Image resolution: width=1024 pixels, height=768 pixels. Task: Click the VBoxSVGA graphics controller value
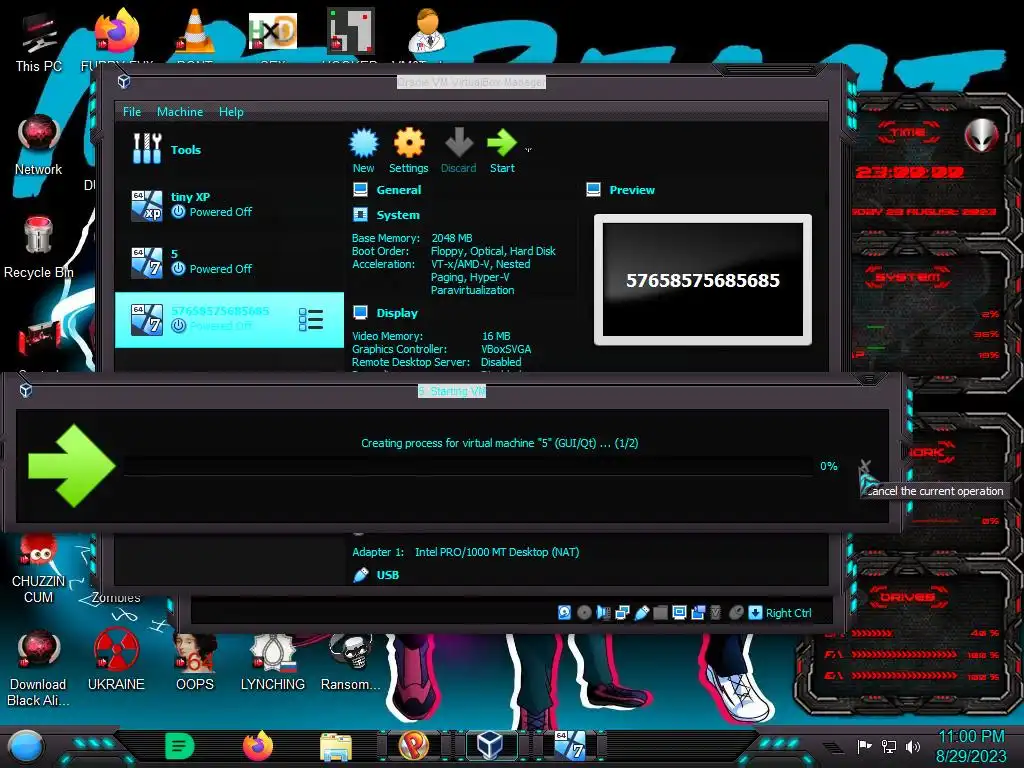coord(506,349)
